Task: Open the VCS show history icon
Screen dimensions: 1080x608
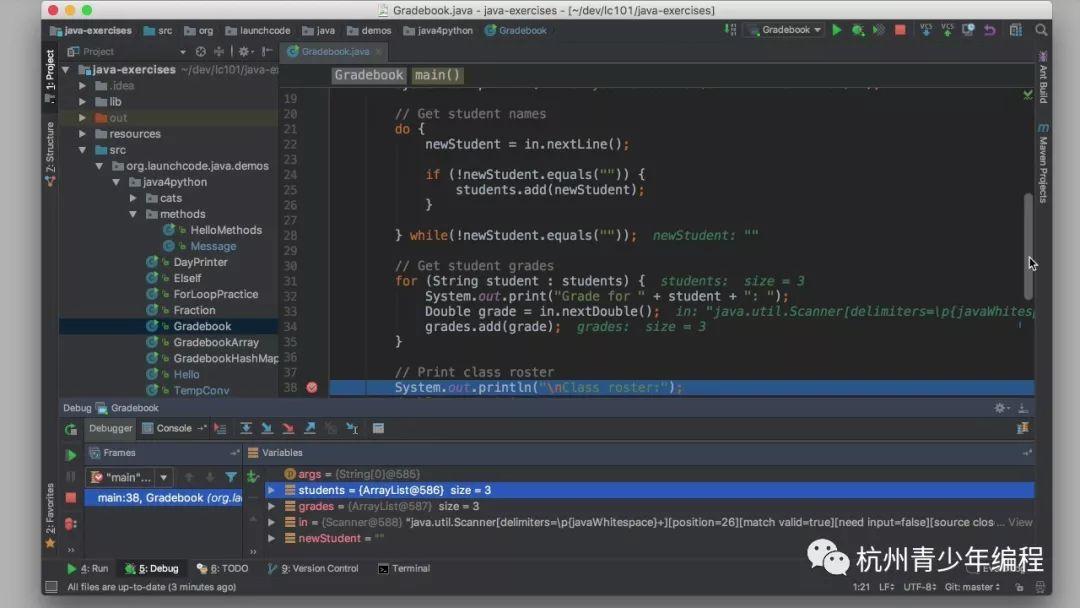Action: click(x=968, y=30)
